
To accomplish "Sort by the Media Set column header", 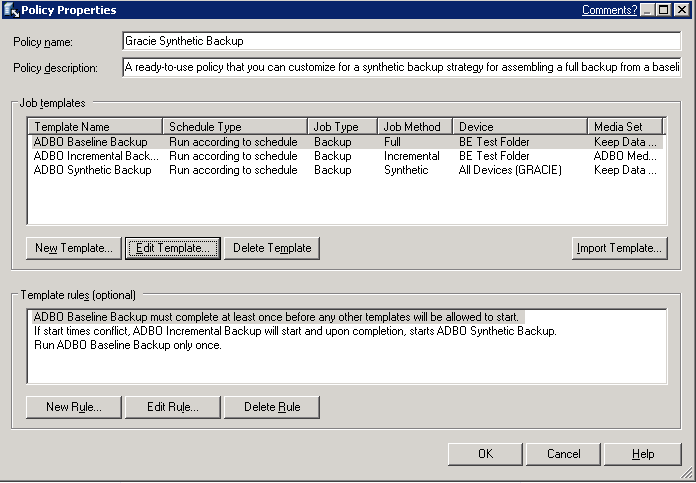I will point(625,127).
